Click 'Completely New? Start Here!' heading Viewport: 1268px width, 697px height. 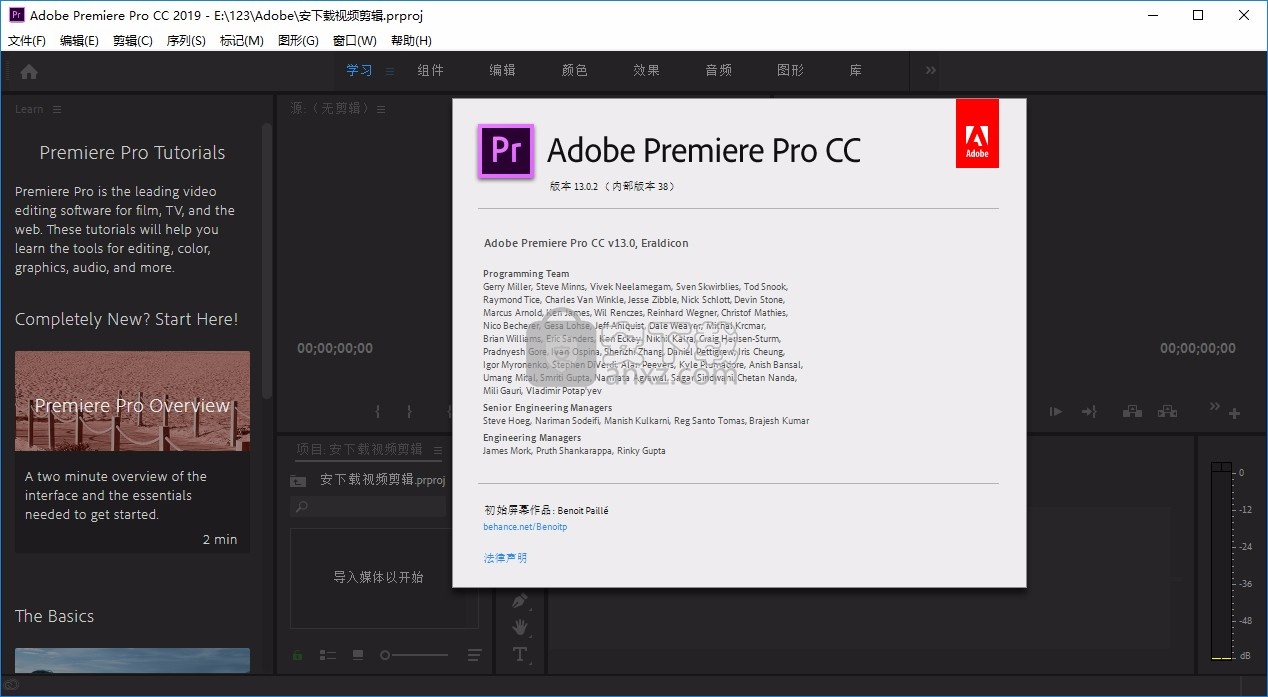pos(127,320)
